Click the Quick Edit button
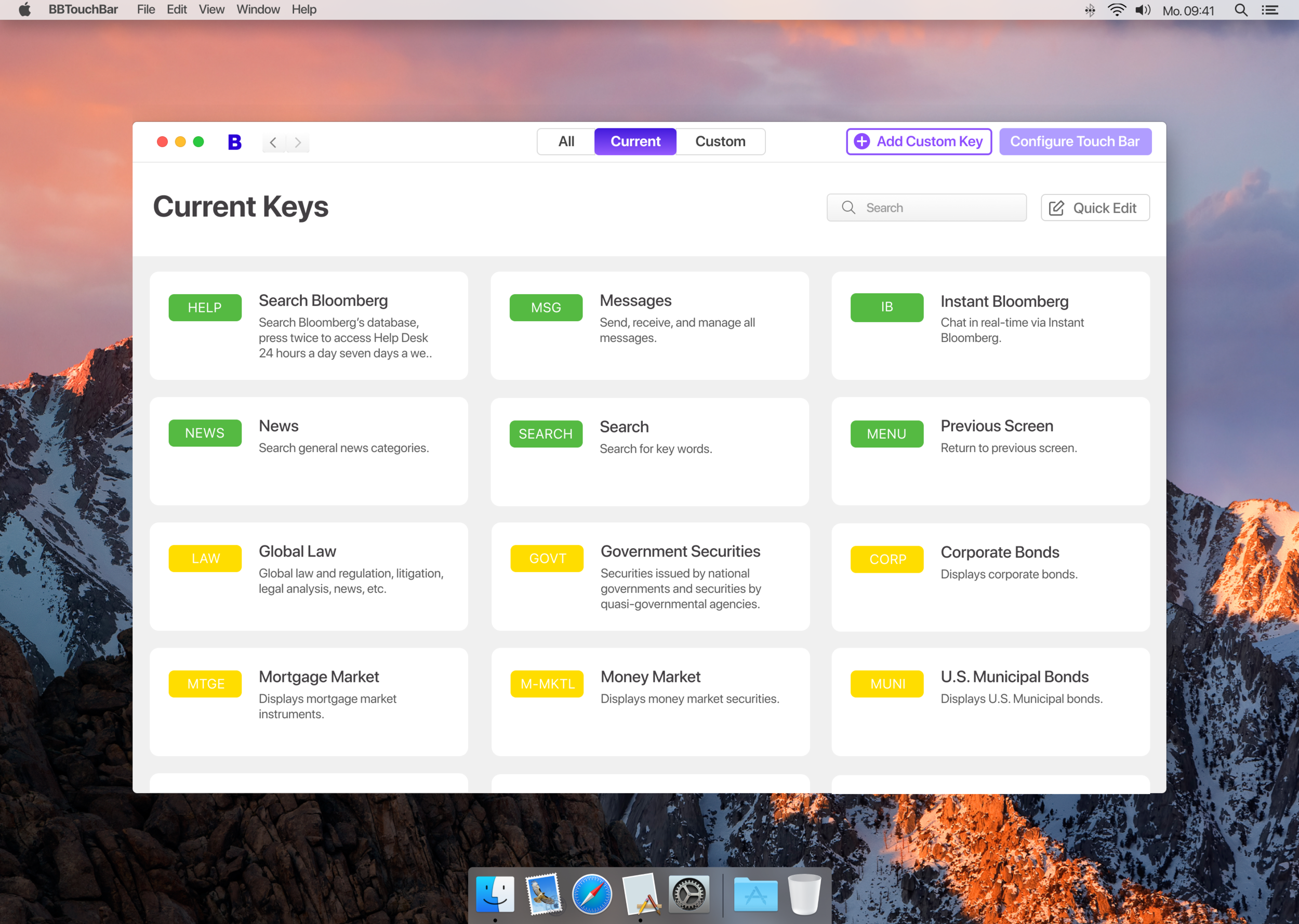1299x924 pixels. point(1095,208)
